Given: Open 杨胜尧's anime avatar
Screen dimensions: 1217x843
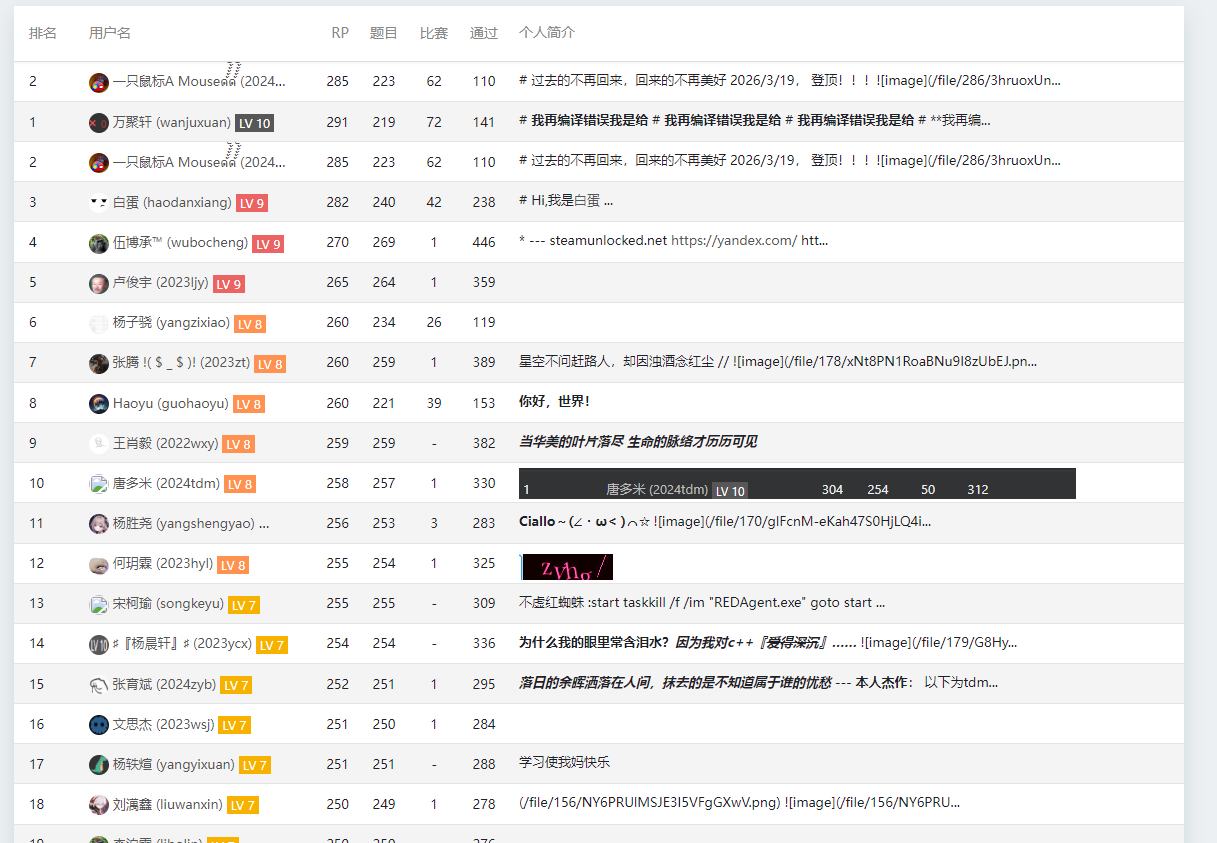Looking at the screenshot, I should click(x=98, y=523).
